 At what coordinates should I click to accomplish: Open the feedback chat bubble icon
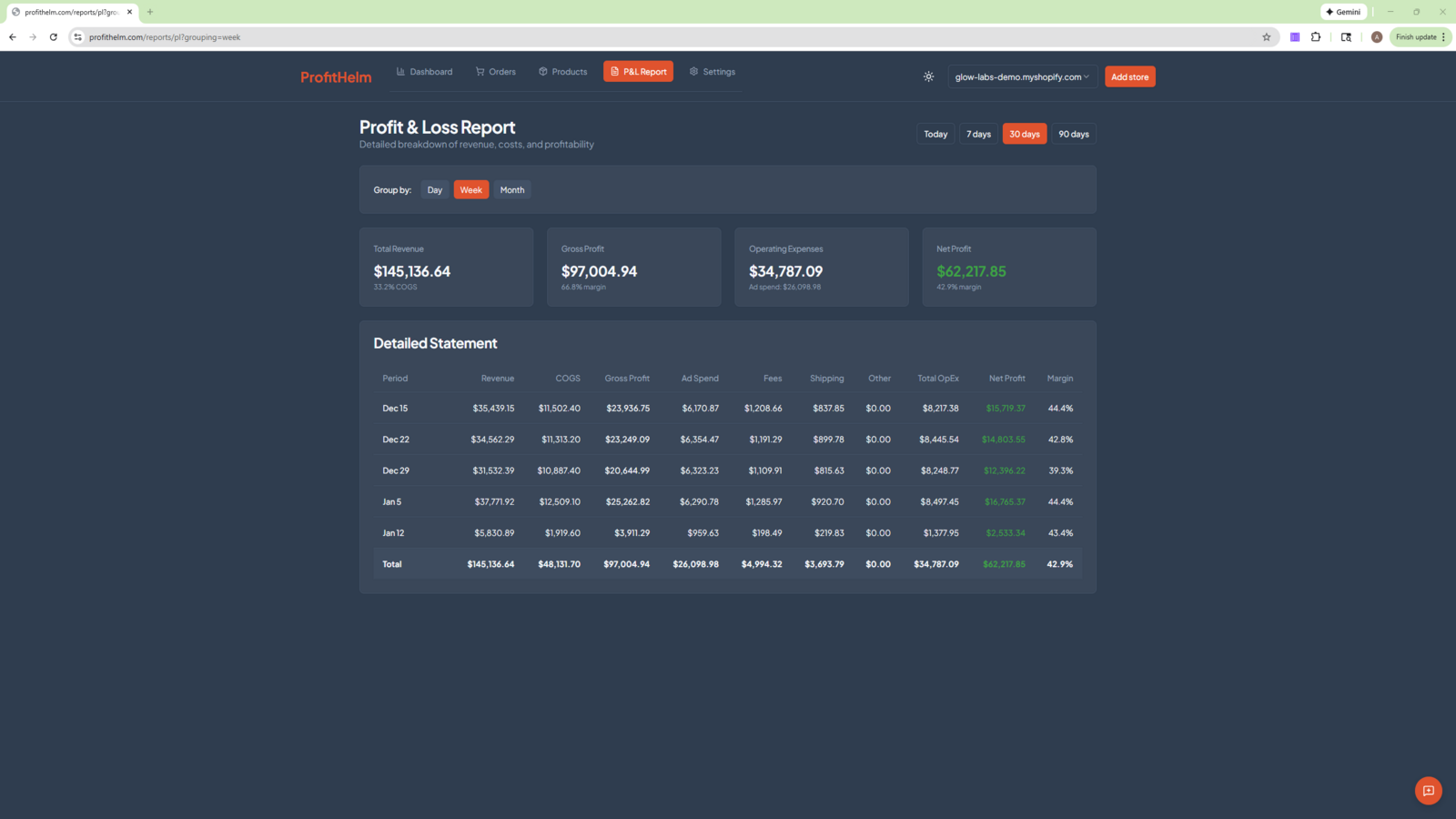pyautogui.click(x=1428, y=791)
